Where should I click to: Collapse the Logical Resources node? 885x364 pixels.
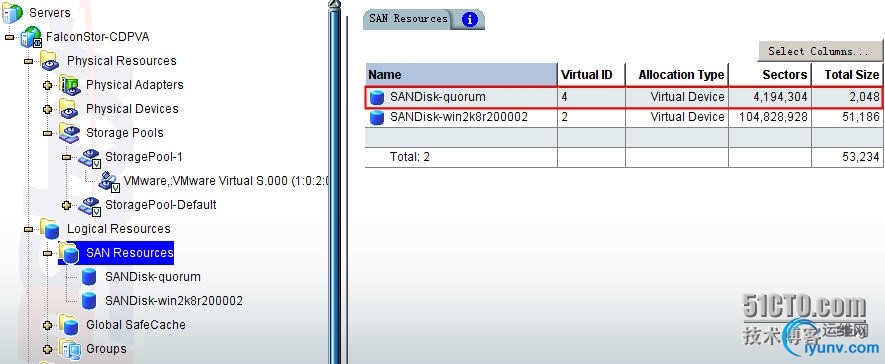[x=28, y=229]
